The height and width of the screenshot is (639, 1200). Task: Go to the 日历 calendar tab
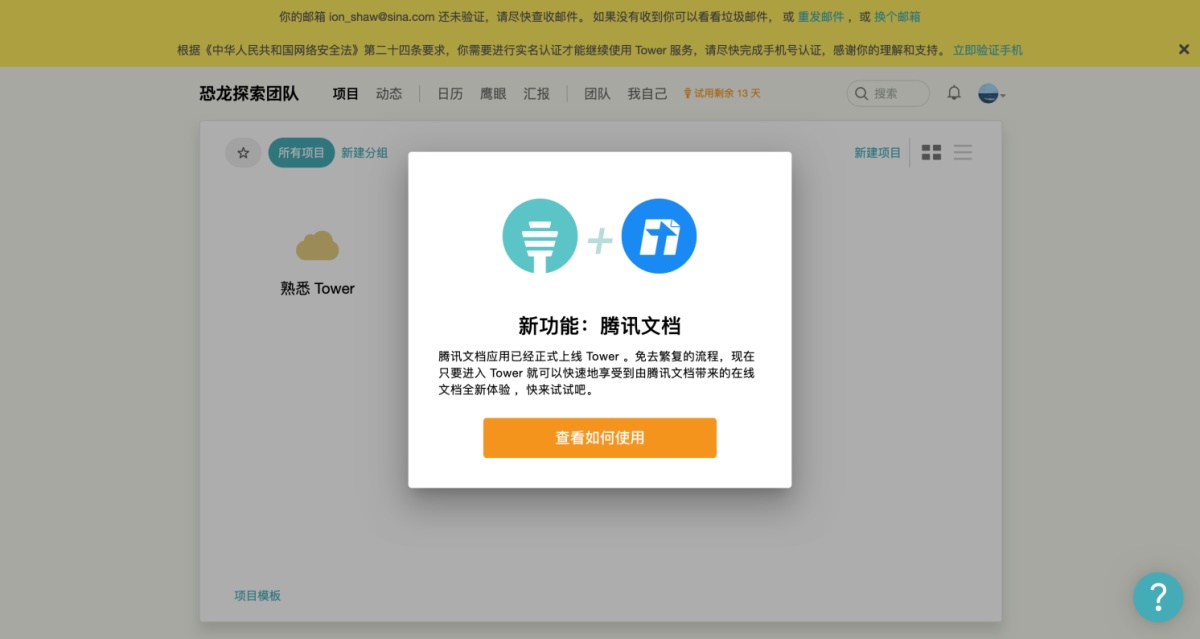pos(450,94)
